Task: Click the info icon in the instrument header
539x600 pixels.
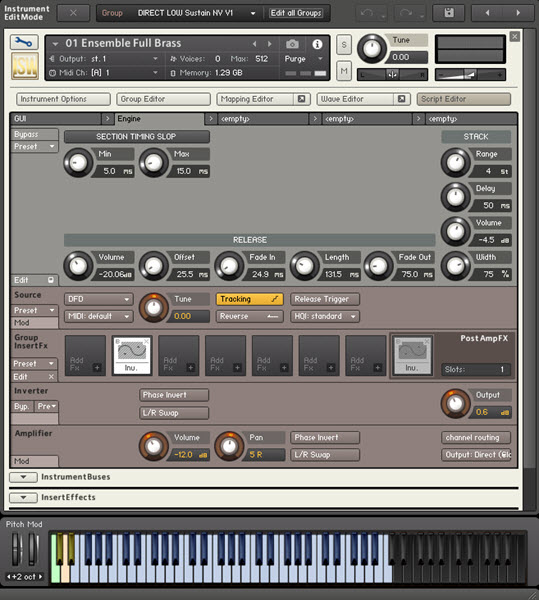Action: tap(317, 44)
